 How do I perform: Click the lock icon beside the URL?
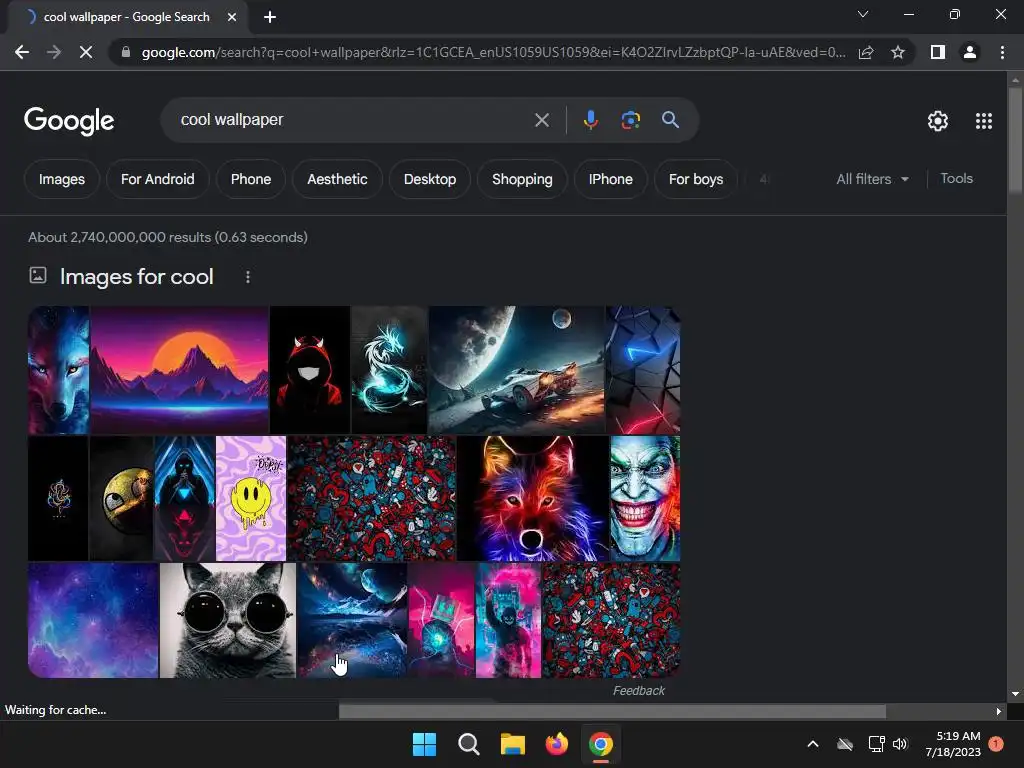coord(126,52)
